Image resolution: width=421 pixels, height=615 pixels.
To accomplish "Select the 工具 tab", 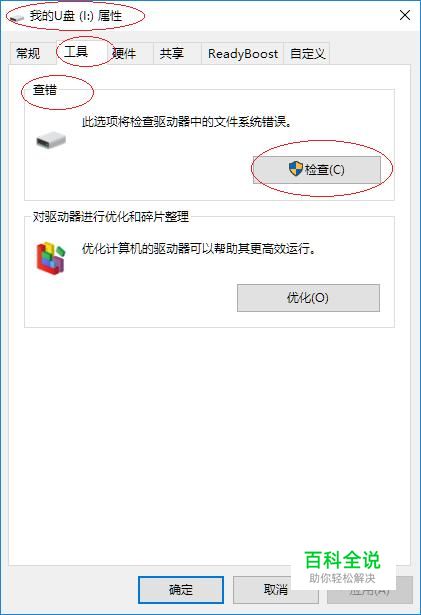I will point(77,51).
